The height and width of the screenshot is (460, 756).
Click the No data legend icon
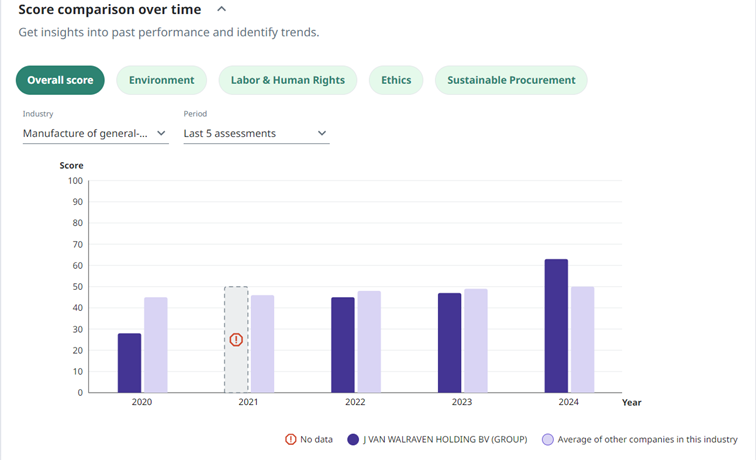tap(292, 439)
